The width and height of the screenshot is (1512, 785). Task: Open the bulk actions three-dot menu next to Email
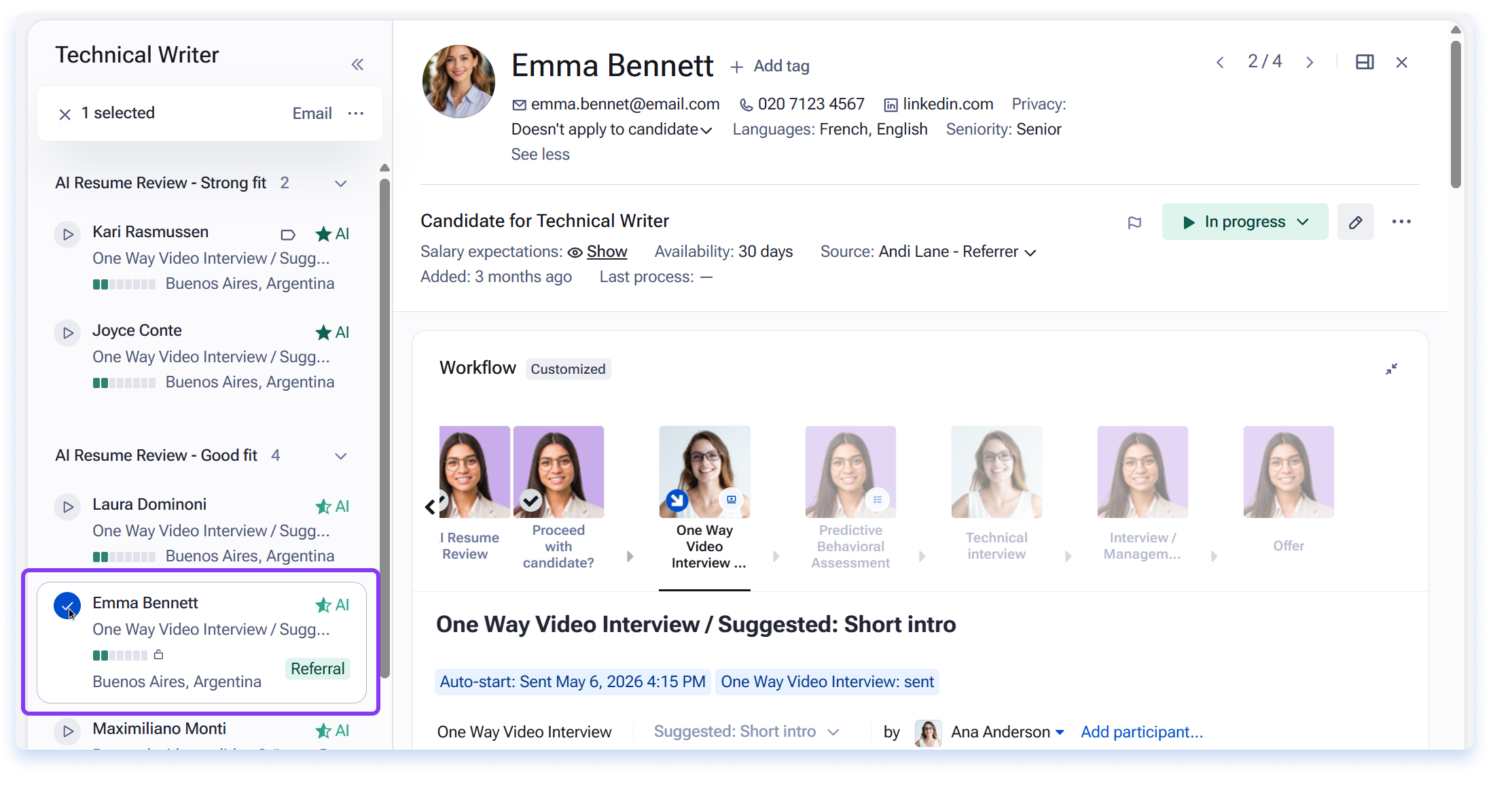[x=356, y=114]
